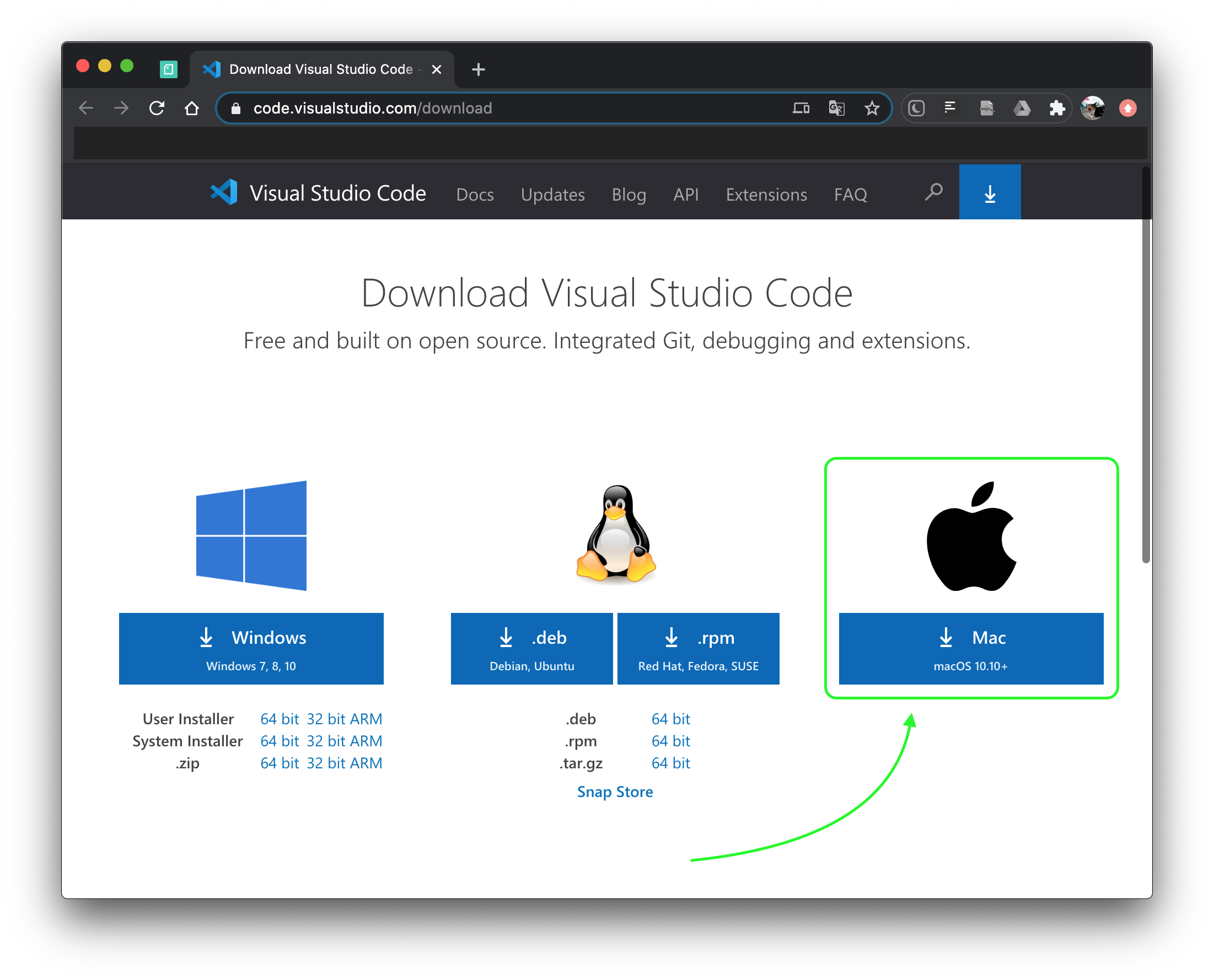The height and width of the screenshot is (980, 1214).
Task: Click the Visual Studio Code logo
Action: coord(224,192)
